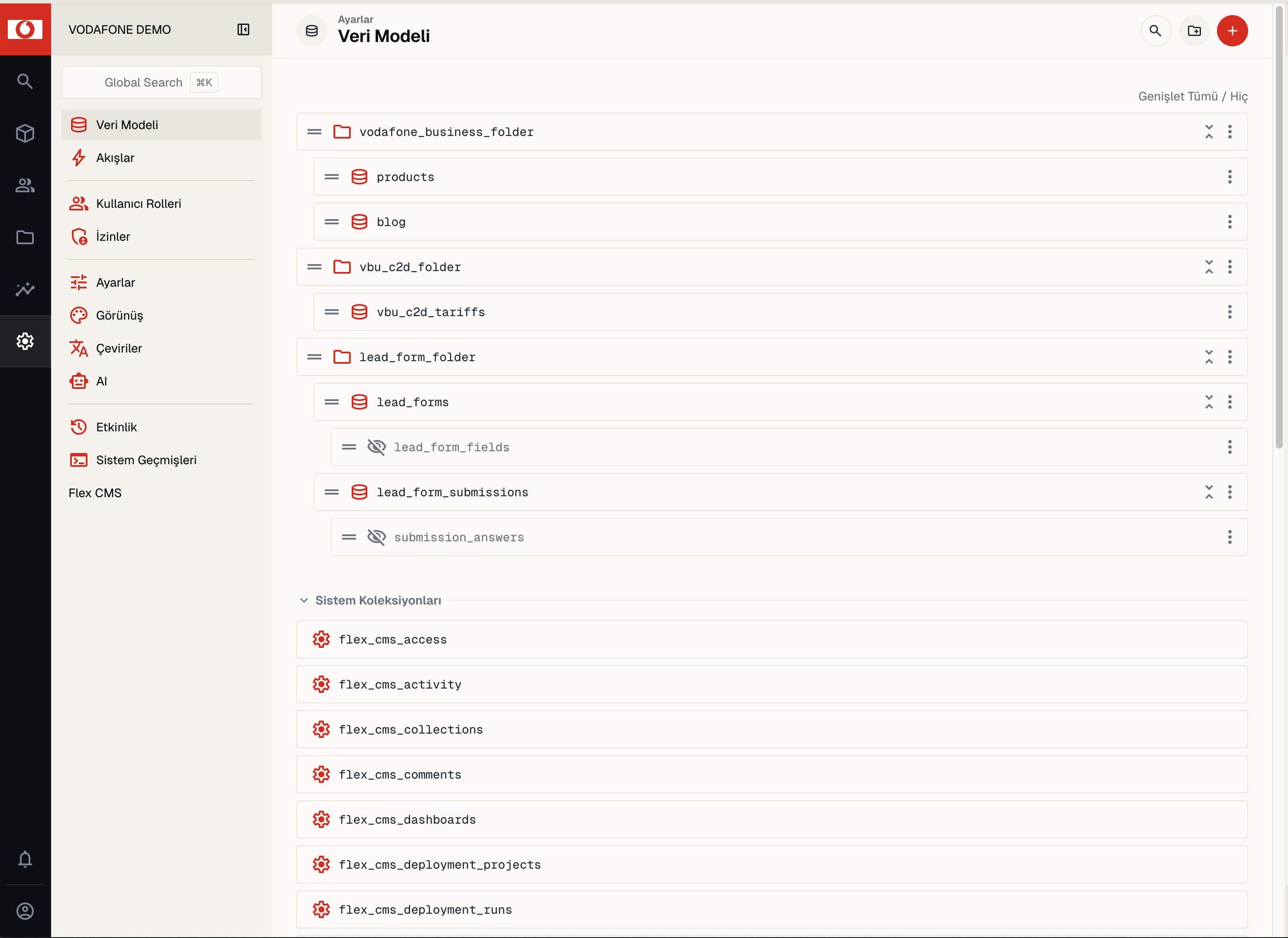
Task: Open Ayarlar settings page
Action: (x=161, y=282)
